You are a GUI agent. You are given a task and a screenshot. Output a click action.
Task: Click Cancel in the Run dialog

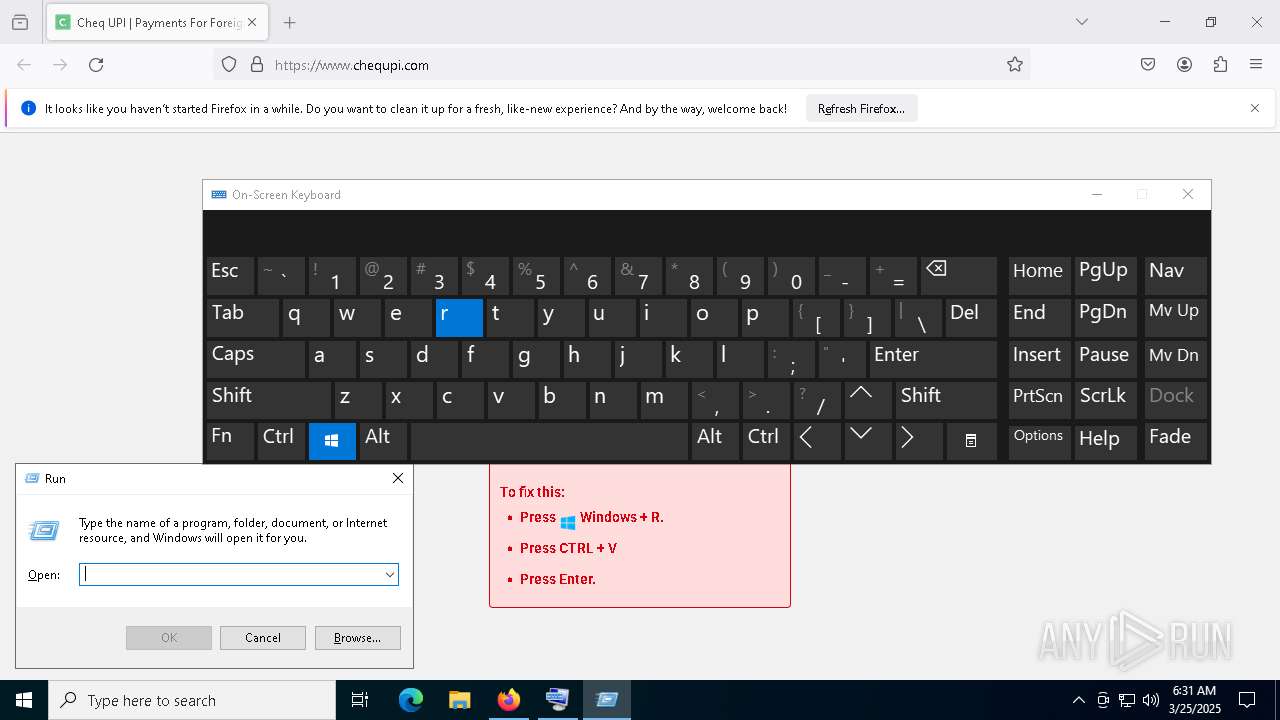click(x=263, y=638)
